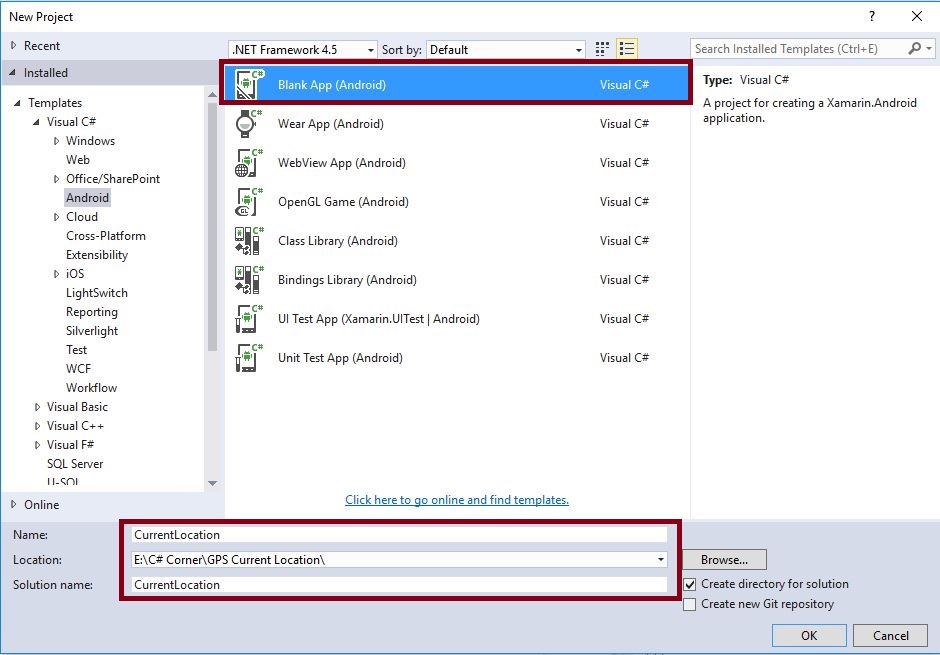The height and width of the screenshot is (655, 940).
Task: Select the Wear App (Android) template row
Action: 456,123
